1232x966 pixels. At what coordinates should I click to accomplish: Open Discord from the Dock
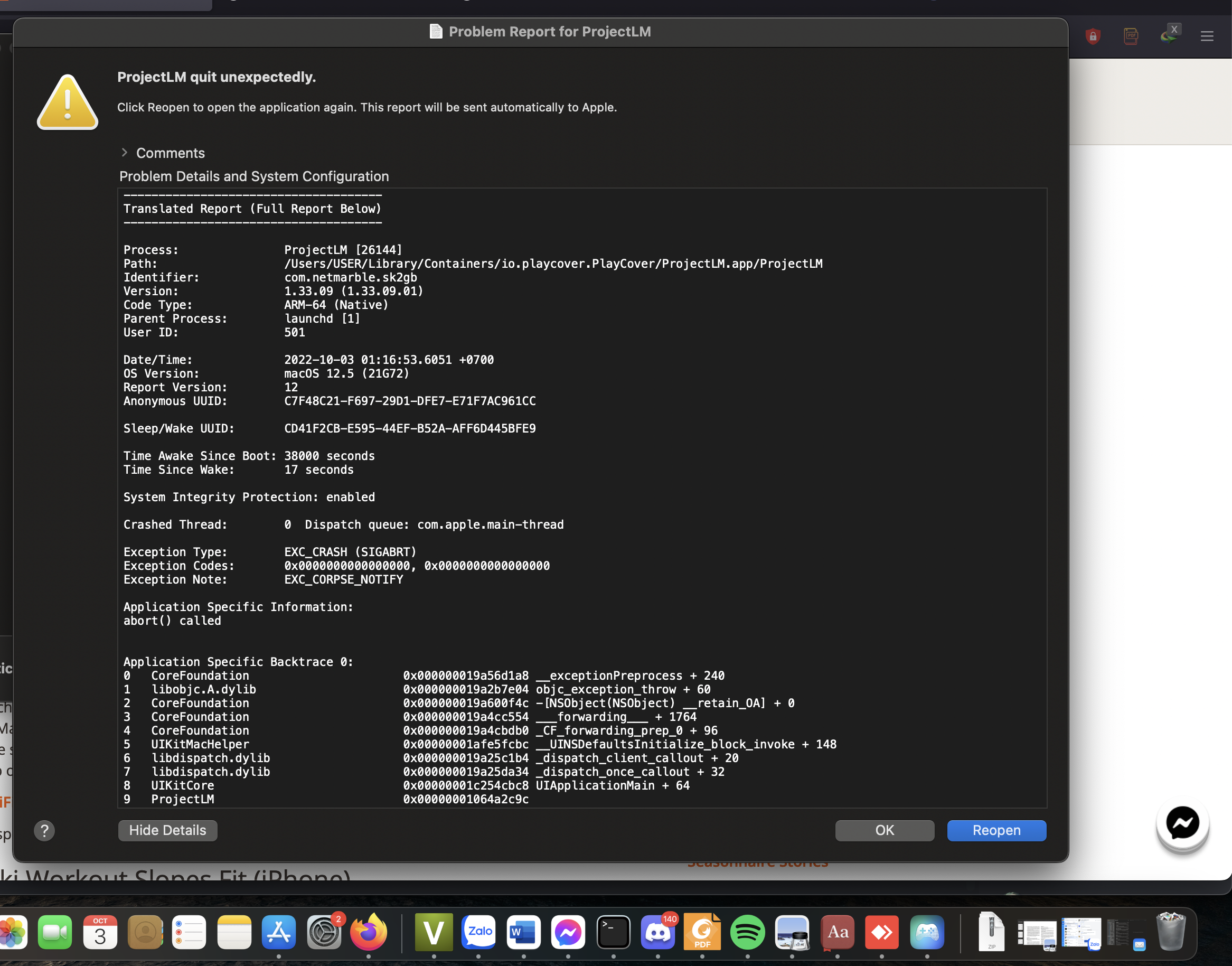(x=658, y=933)
